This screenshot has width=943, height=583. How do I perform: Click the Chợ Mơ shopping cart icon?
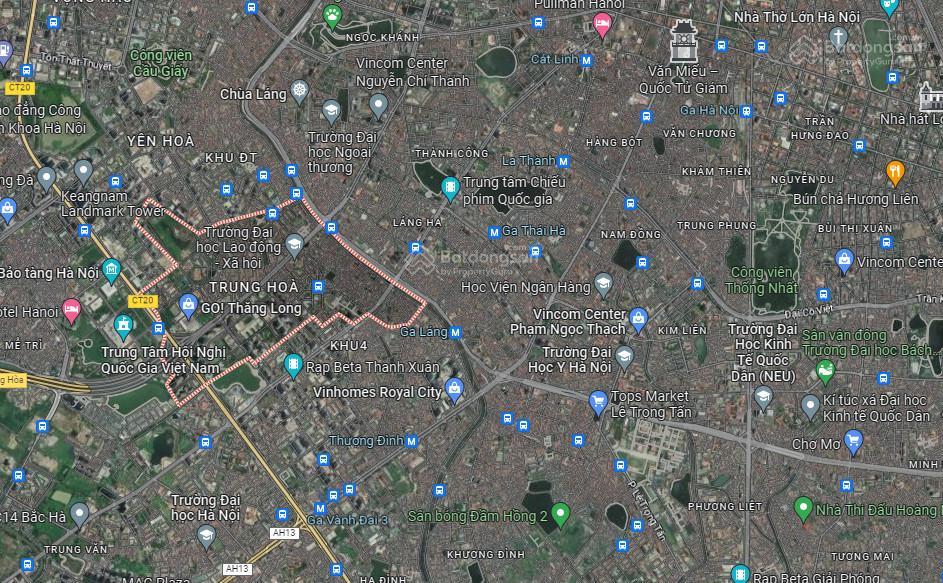pos(853,442)
